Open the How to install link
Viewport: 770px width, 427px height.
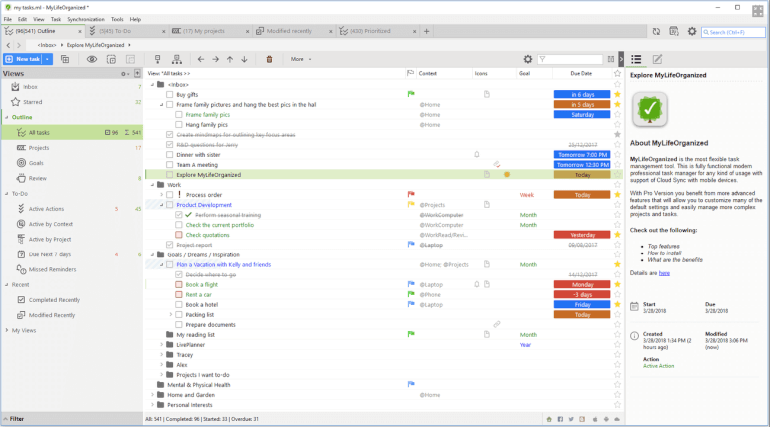664,253
